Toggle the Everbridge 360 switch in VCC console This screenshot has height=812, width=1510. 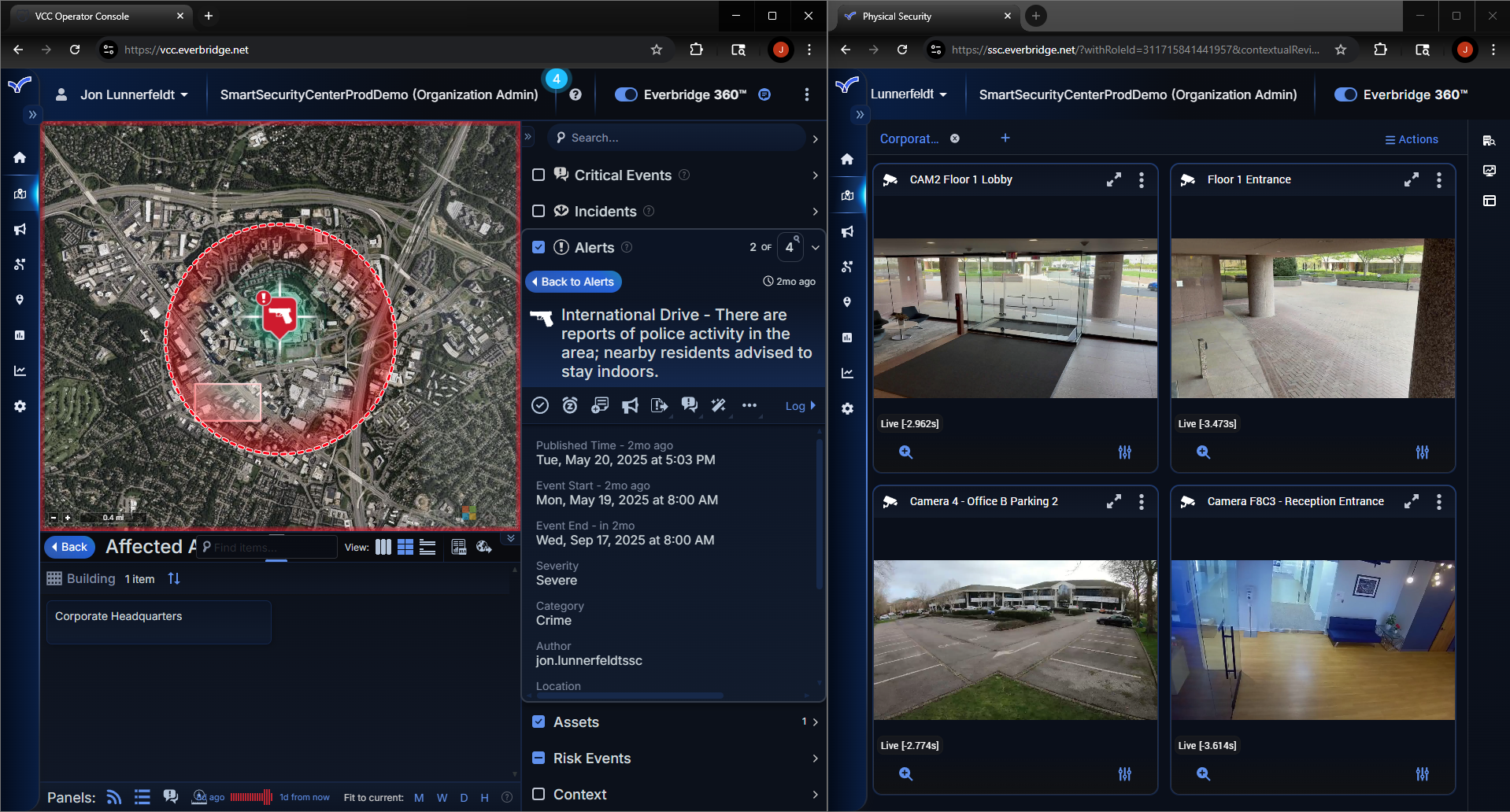[626, 94]
